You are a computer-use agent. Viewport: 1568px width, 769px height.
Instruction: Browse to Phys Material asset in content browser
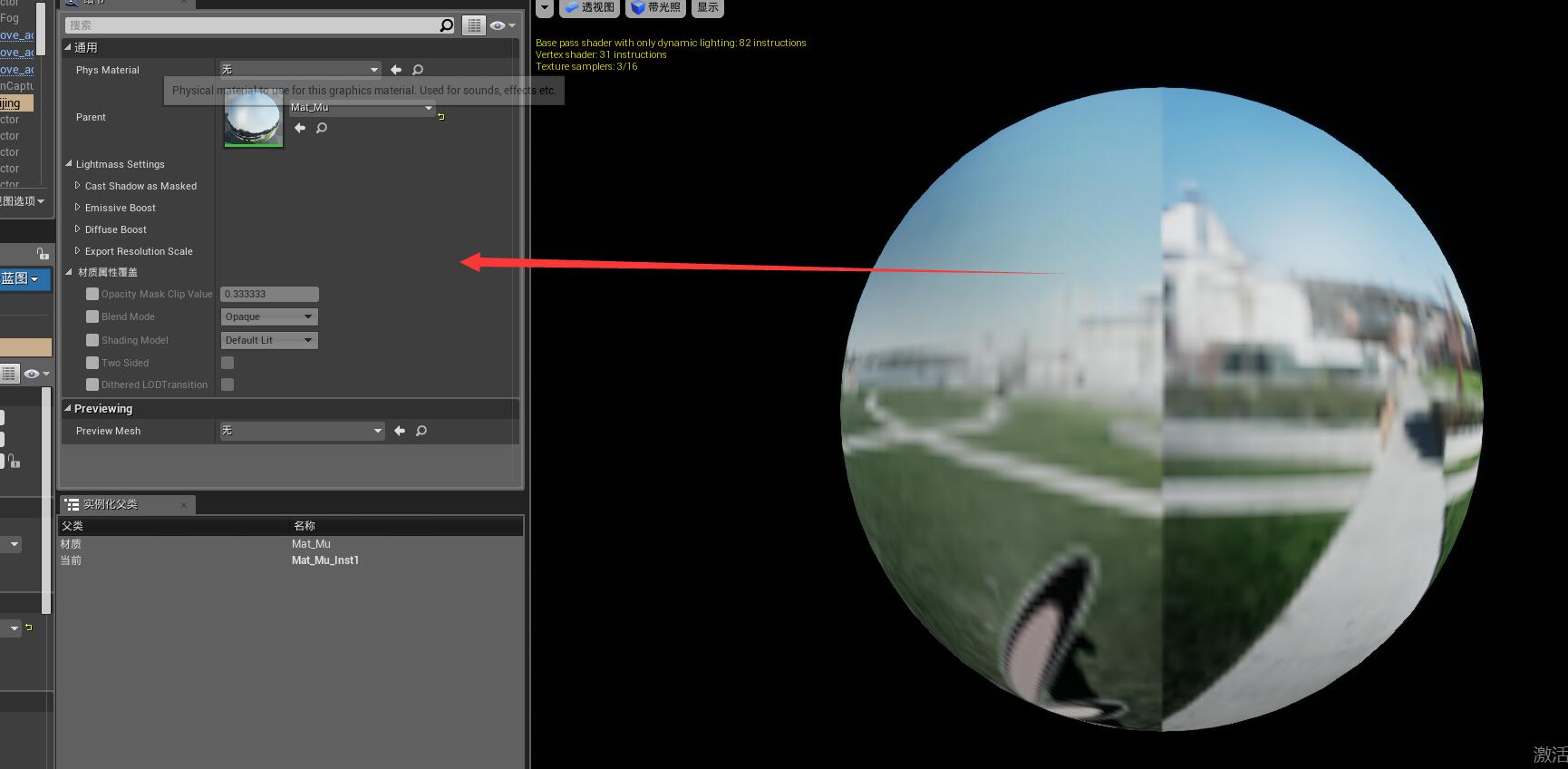click(x=418, y=70)
